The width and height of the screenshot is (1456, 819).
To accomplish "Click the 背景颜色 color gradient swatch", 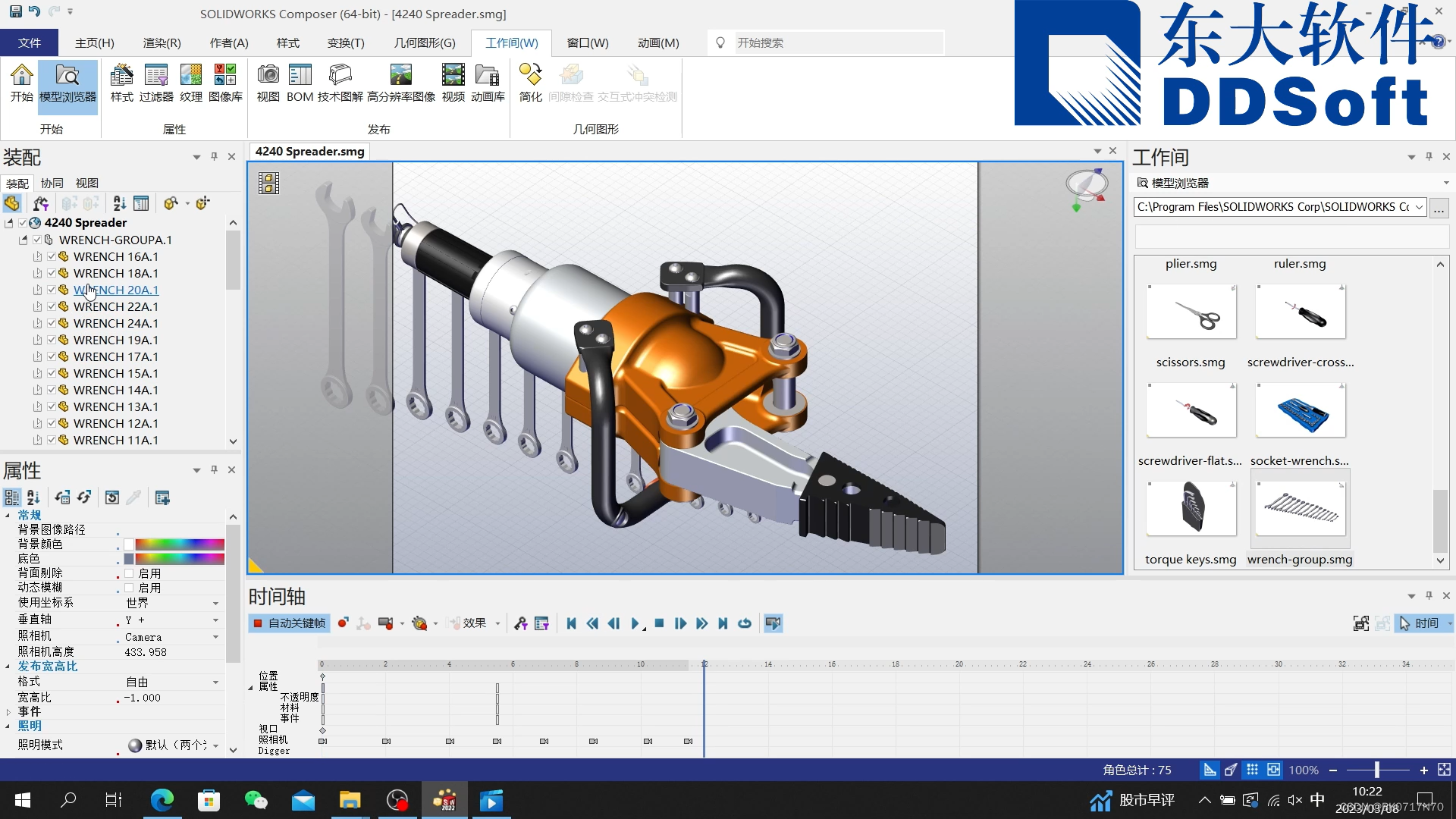I will point(180,544).
